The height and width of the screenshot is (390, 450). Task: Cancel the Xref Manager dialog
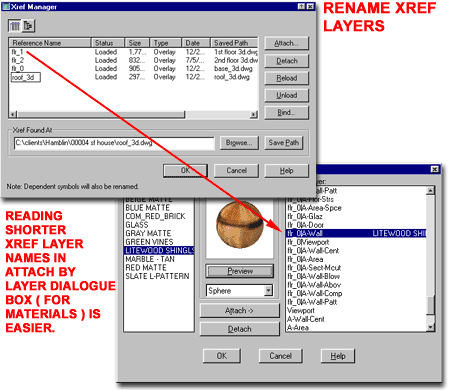click(x=236, y=171)
